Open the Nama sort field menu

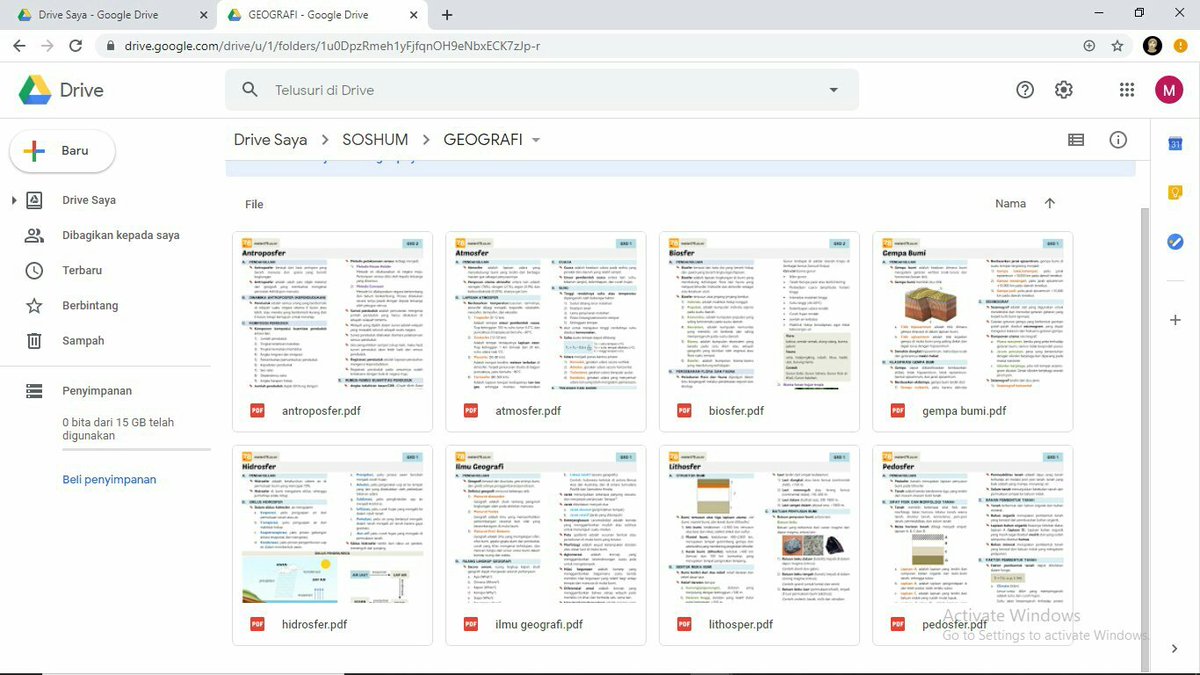point(1011,203)
